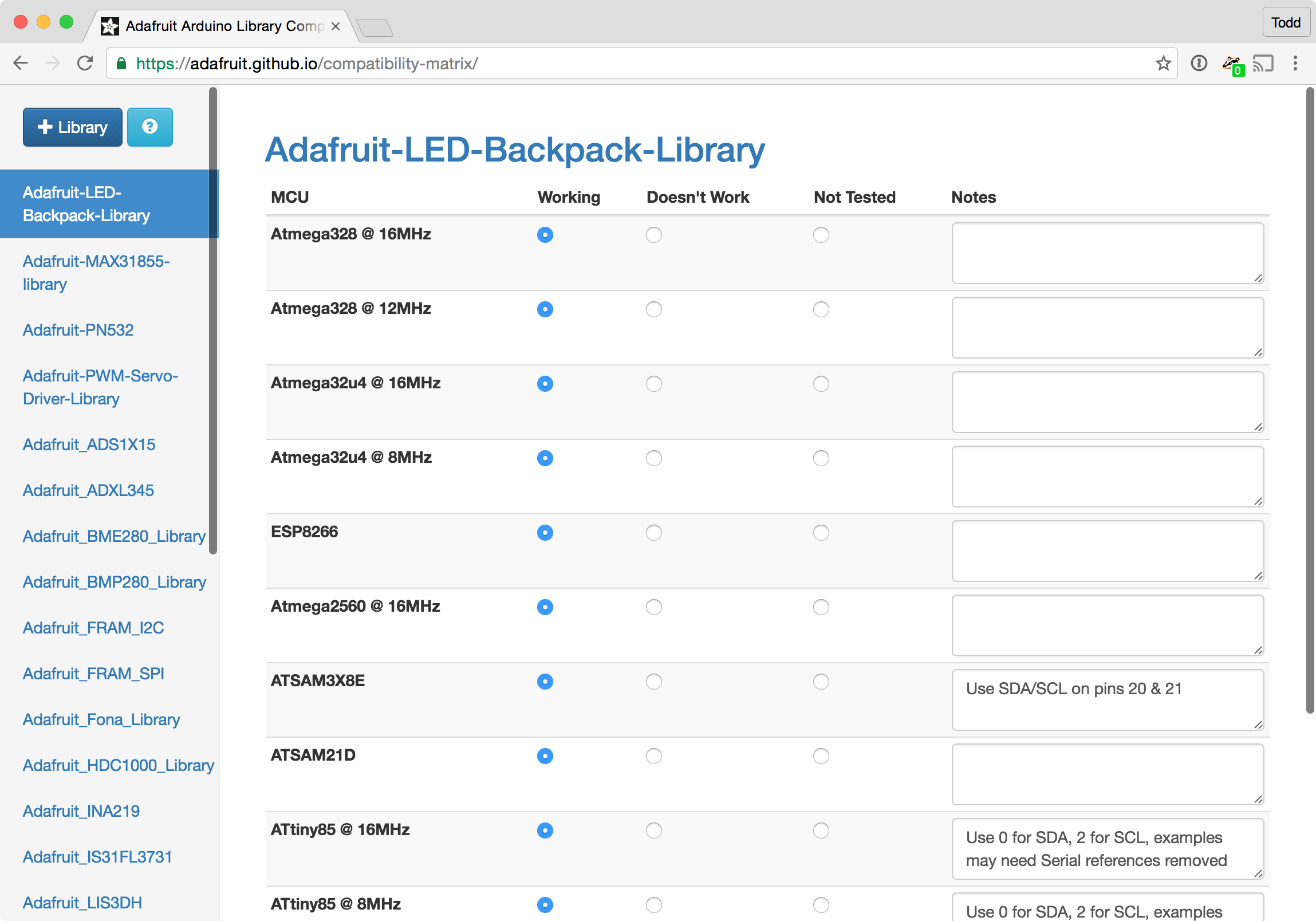Select Doesn't Work for Atmega328 @ 12MHz
1316x921 pixels.
click(x=654, y=309)
